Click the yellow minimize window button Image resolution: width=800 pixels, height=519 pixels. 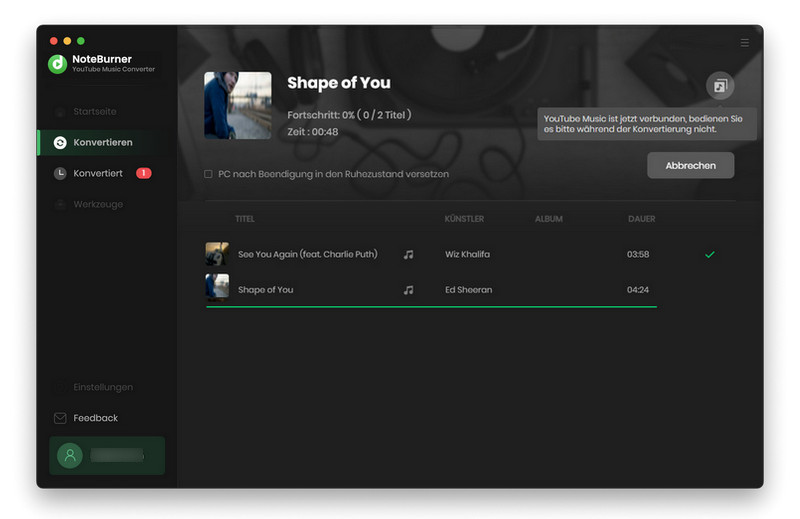[x=67, y=41]
